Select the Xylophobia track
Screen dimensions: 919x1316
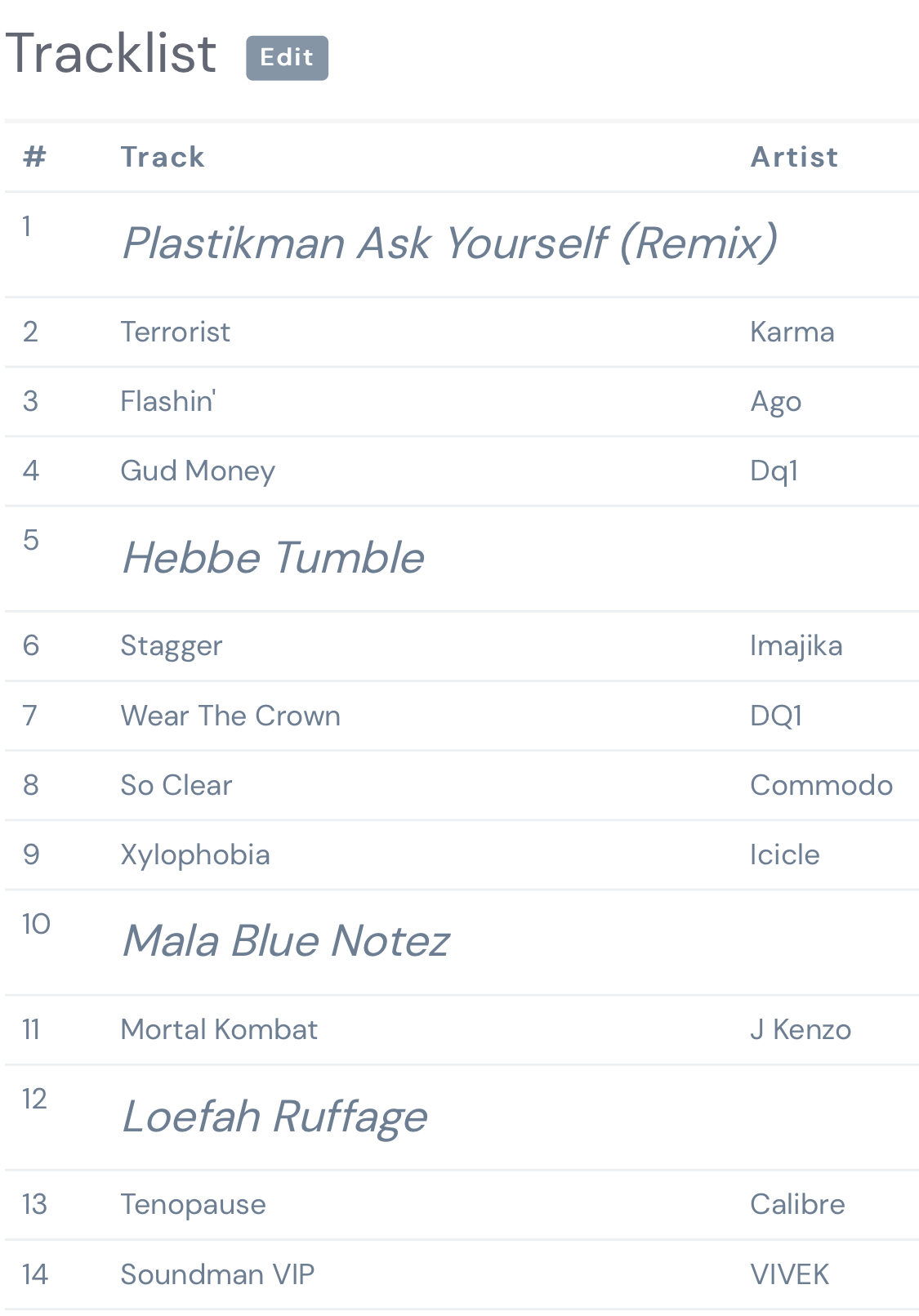pos(195,855)
